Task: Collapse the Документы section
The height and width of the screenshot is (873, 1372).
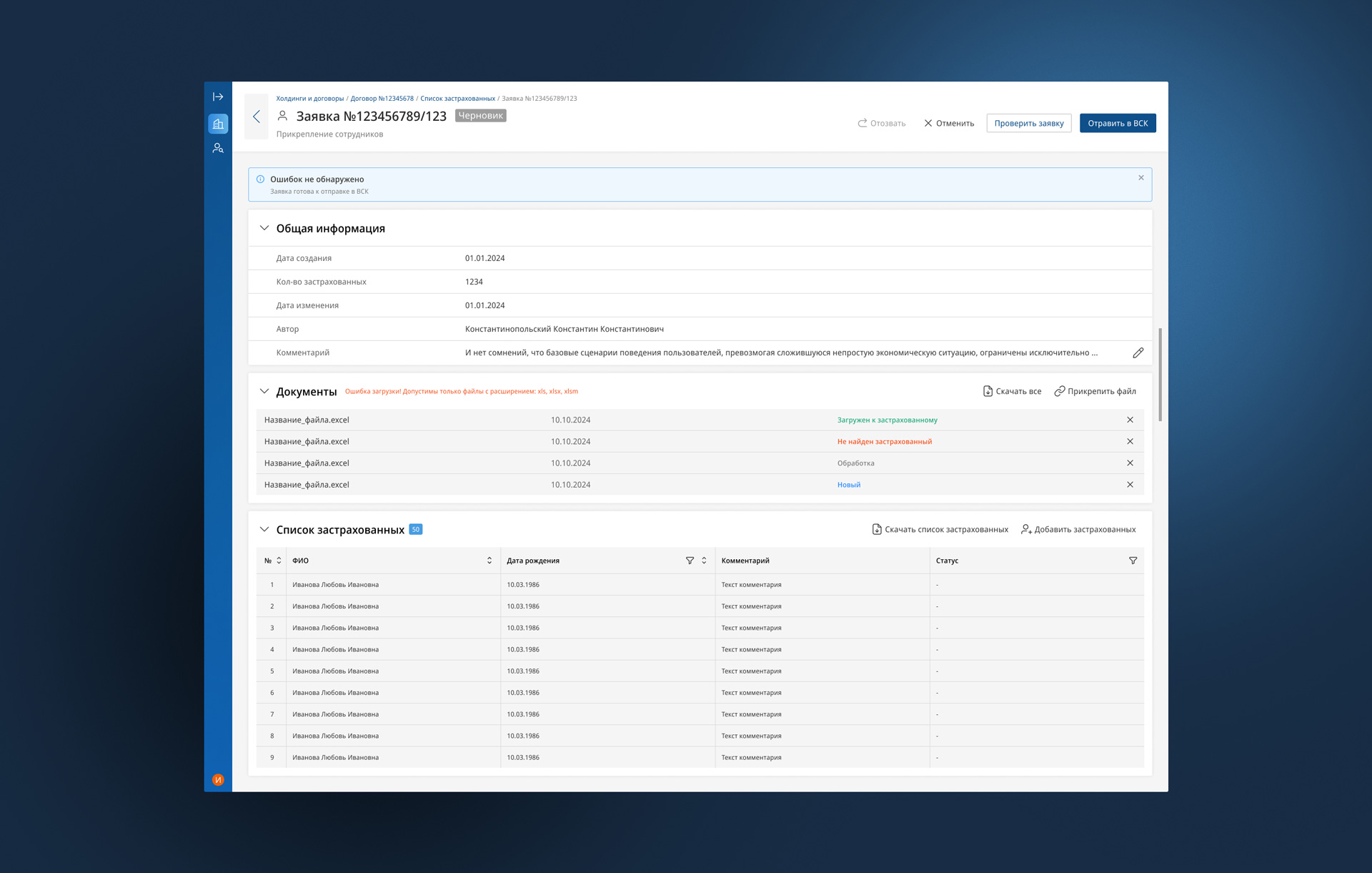Action: click(264, 391)
